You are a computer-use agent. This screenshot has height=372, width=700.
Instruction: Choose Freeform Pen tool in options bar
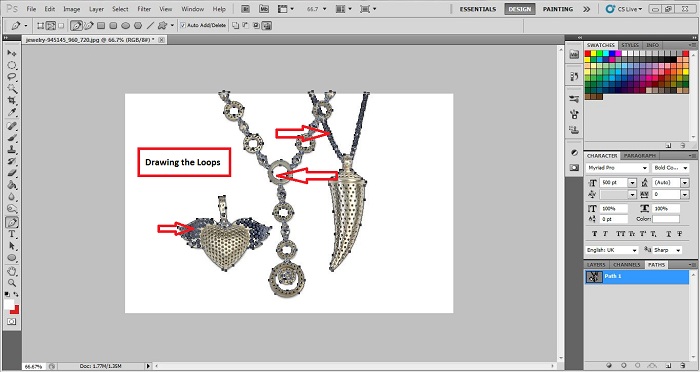89,25
